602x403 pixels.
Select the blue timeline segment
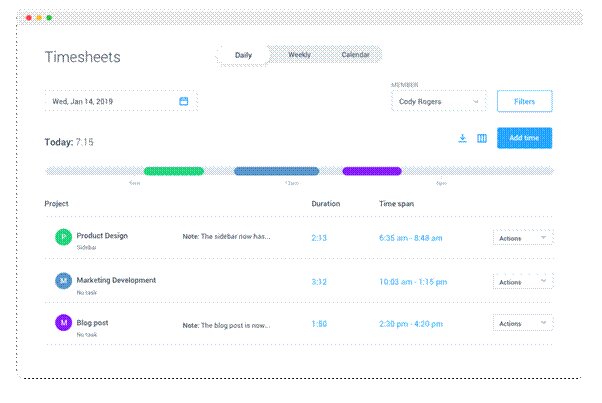pyautogui.click(x=276, y=171)
